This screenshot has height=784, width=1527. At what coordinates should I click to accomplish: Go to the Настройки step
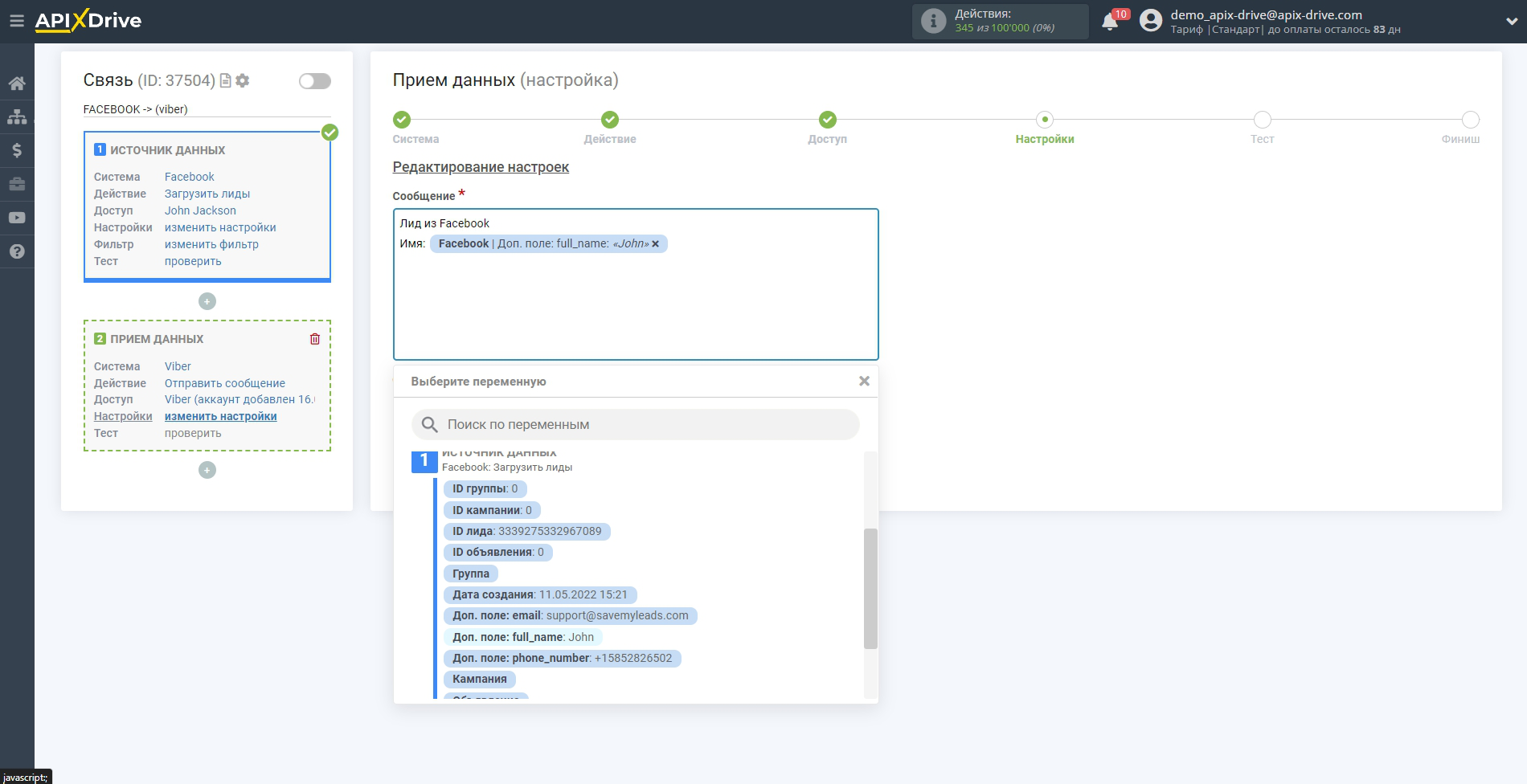point(1045,120)
